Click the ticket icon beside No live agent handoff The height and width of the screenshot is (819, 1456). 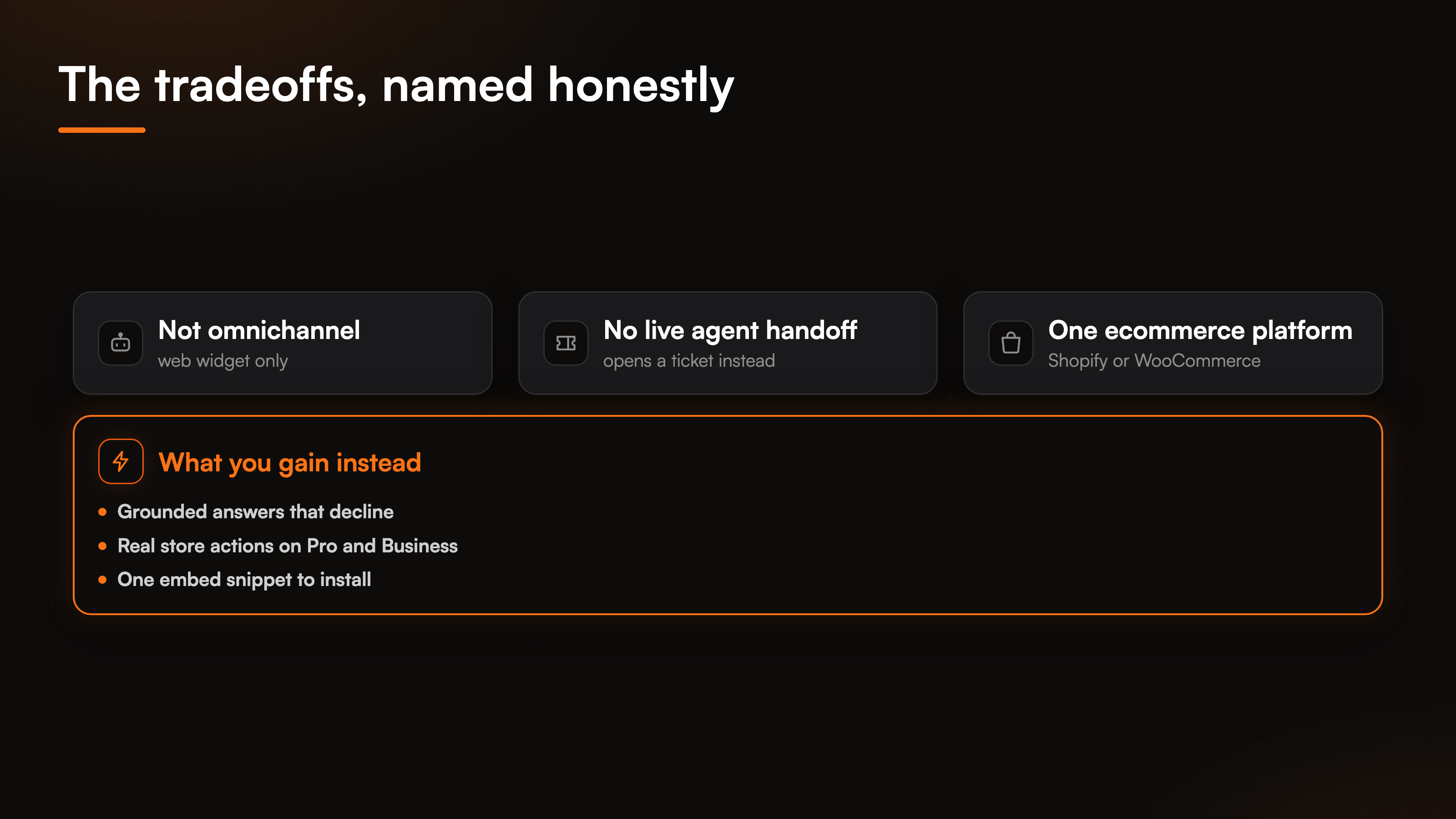pos(566,343)
